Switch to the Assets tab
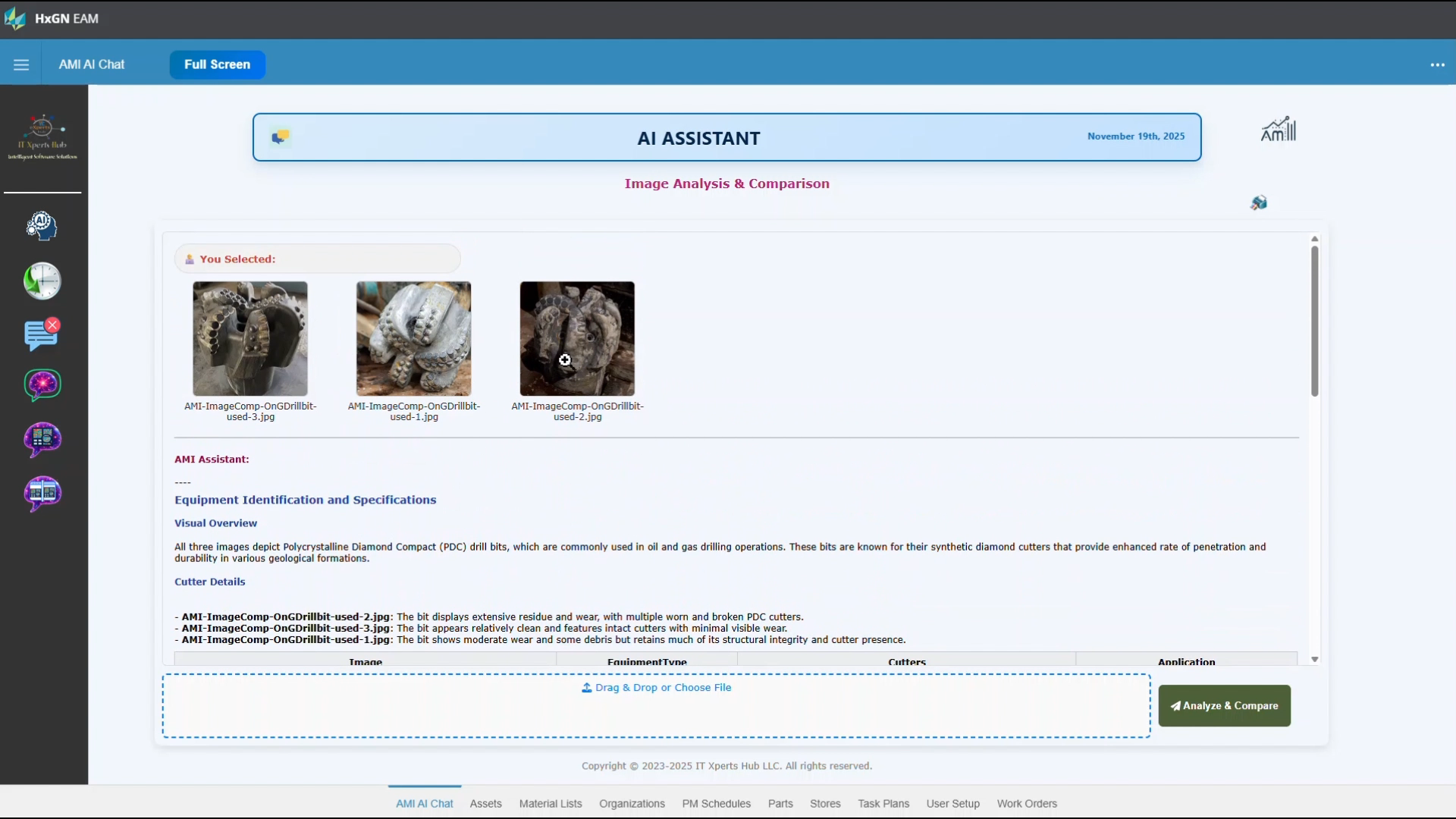The width and height of the screenshot is (1456, 819). [485, 803]
